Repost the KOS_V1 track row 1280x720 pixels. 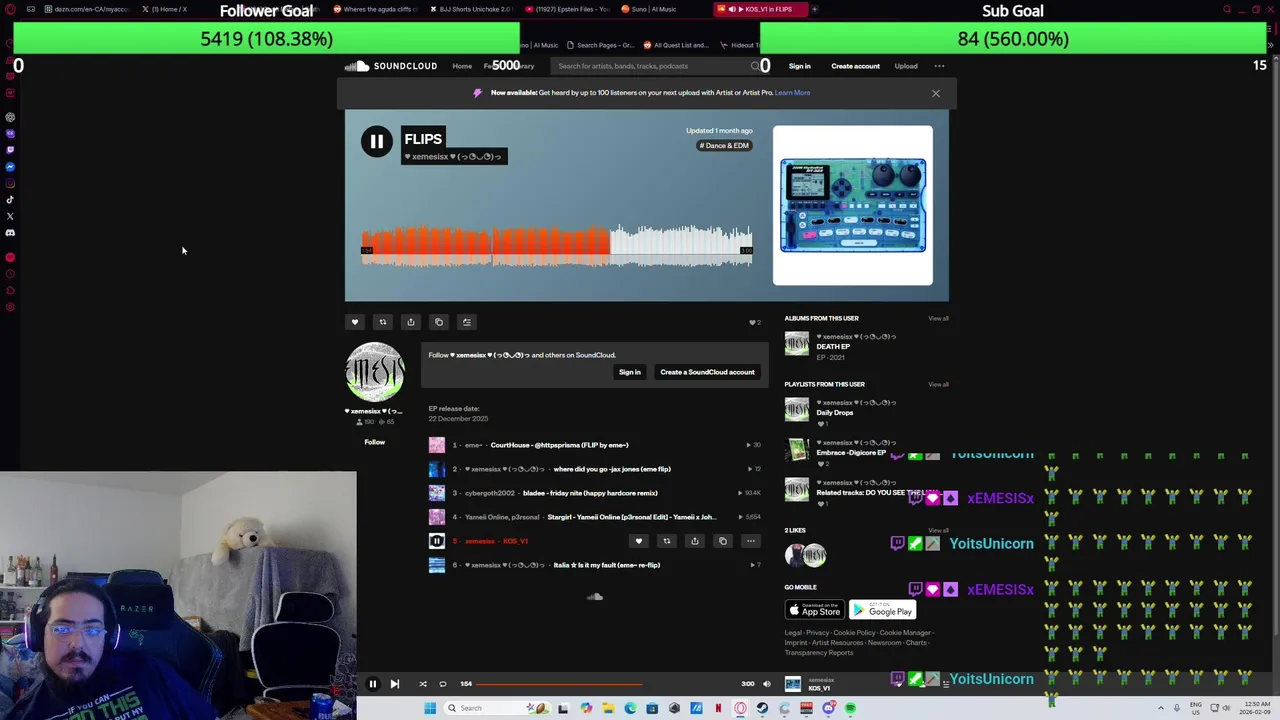tap(667, 541)
